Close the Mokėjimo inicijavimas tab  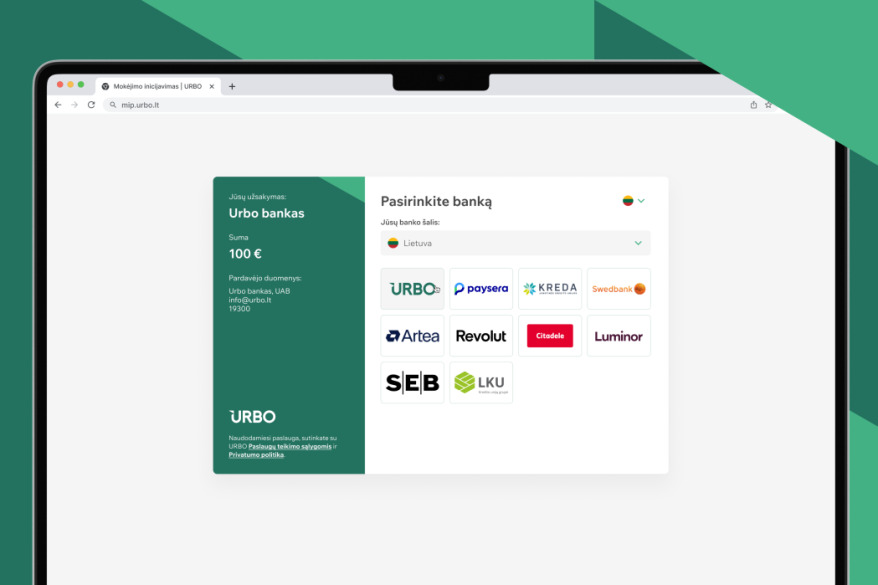point(212,86)
